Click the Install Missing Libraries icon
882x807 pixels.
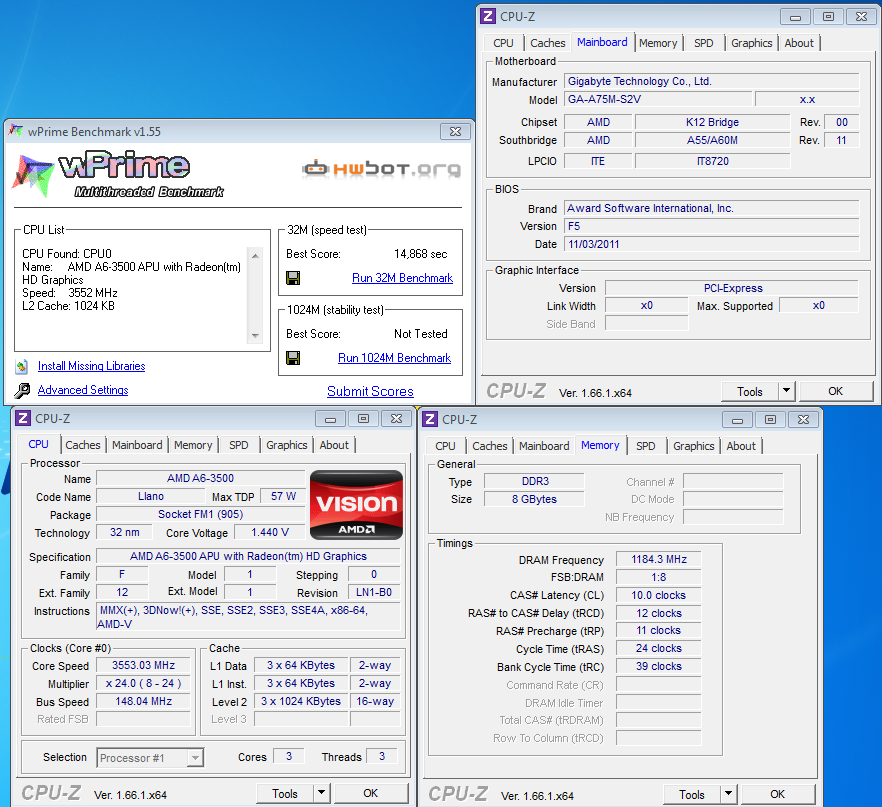pyautogui.click(x=21, y=367)
